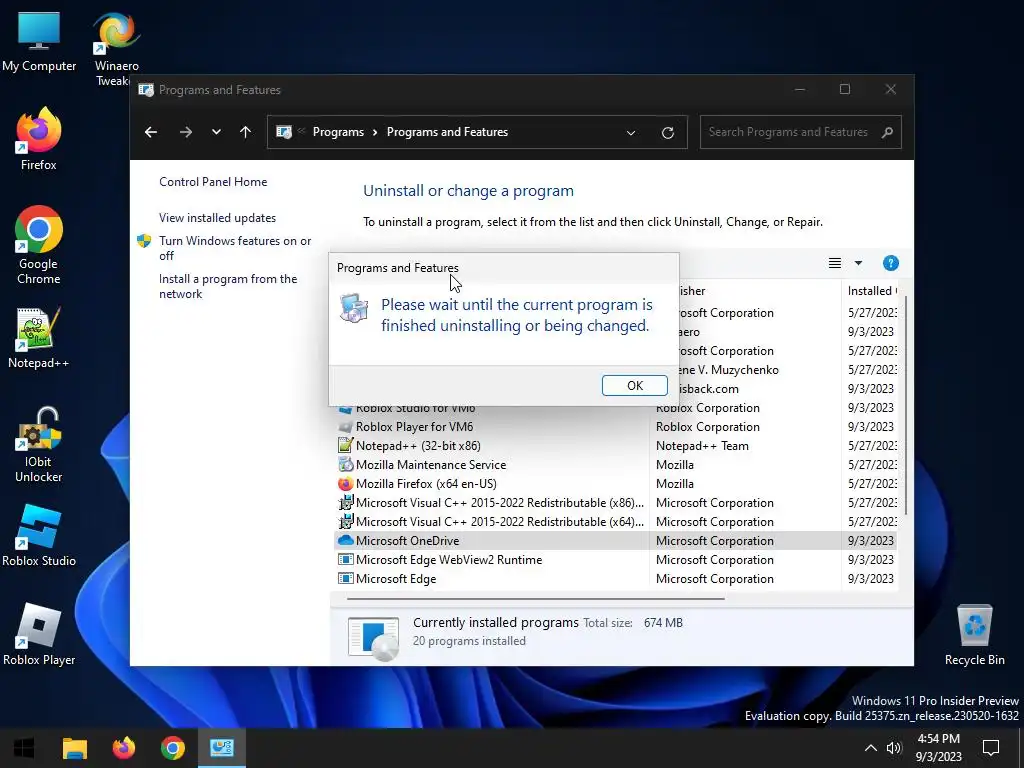Open Turn Windows features on or off
The width and height of the screenshot is (1024, 768).
235,248
